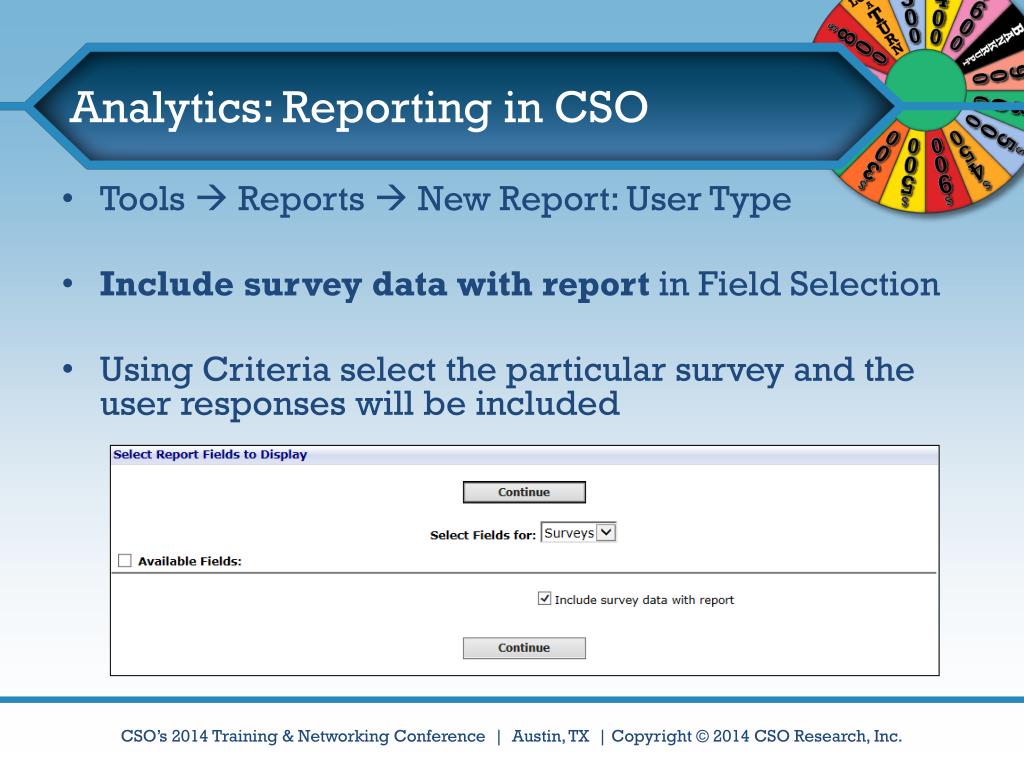
Task: Click the Select Fields for label
Action: coord(483,535)
